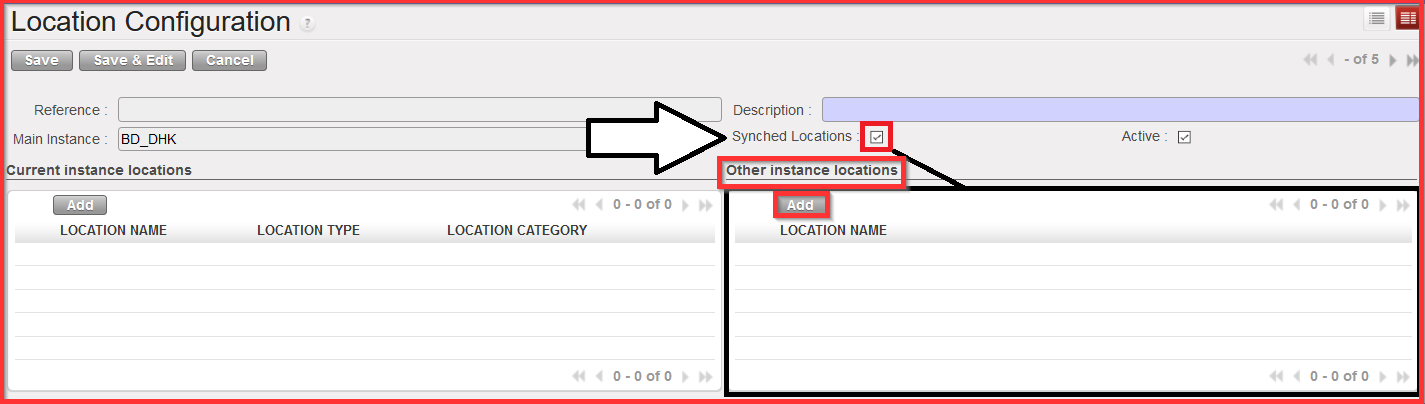Click the '- of 5' record counter
Viewport: 1425px width, 404px height.
[1361, 60]
